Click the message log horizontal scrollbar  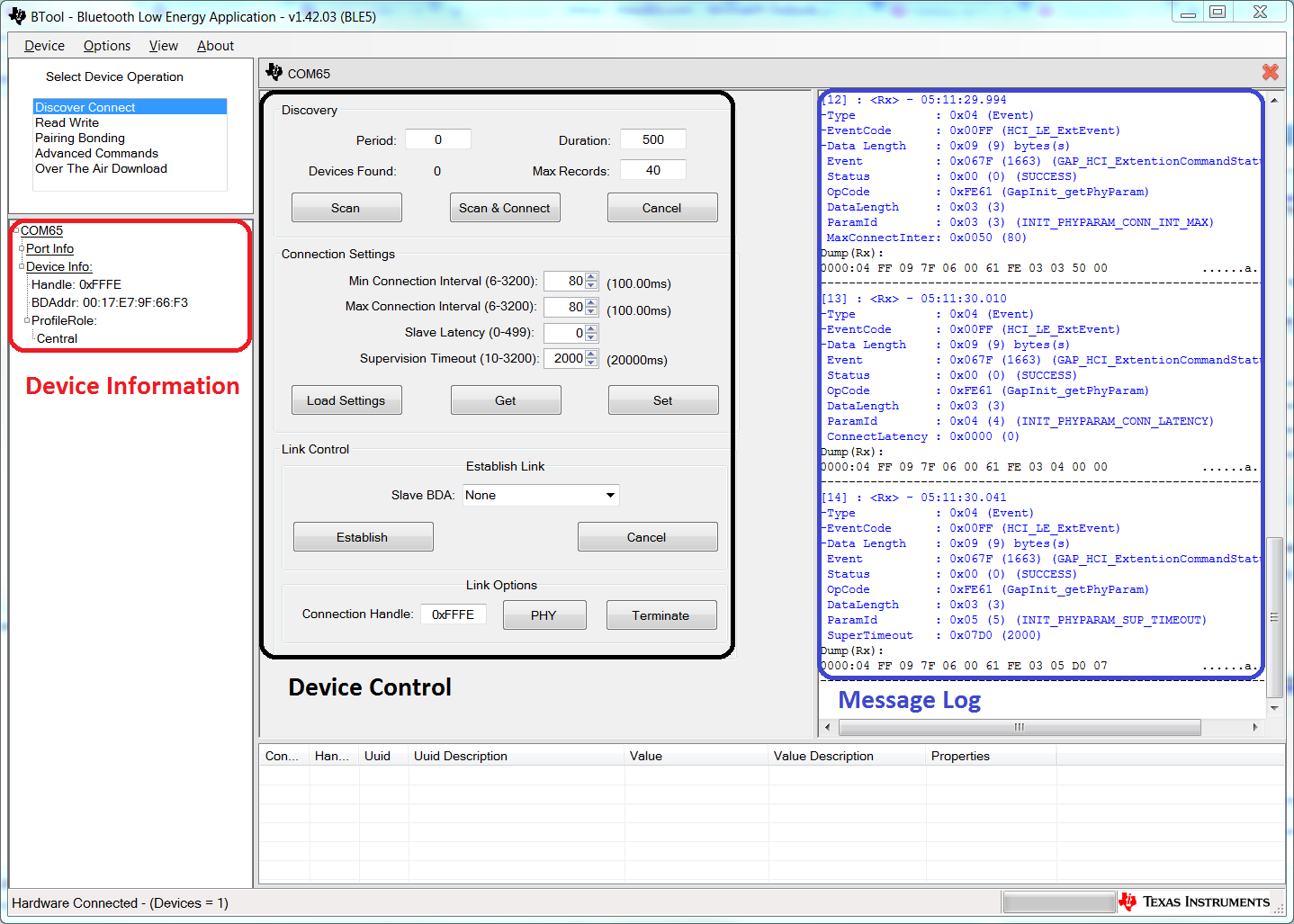1019,727
